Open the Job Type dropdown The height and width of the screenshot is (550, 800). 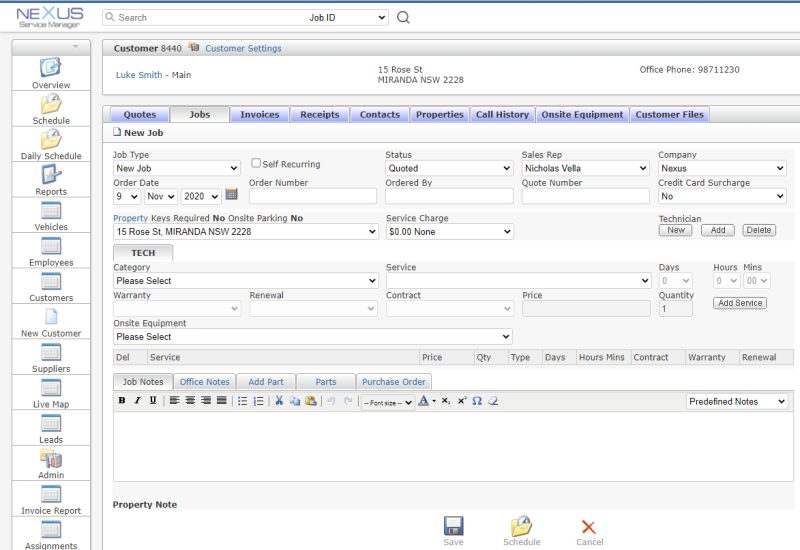[177, 168]
